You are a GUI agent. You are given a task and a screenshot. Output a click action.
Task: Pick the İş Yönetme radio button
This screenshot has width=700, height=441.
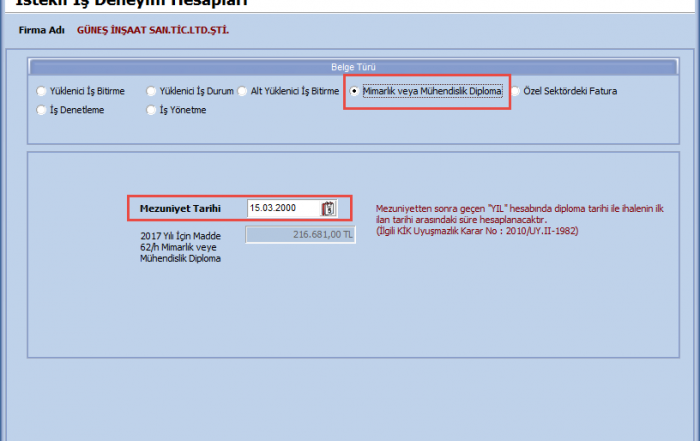click(152, 110)
